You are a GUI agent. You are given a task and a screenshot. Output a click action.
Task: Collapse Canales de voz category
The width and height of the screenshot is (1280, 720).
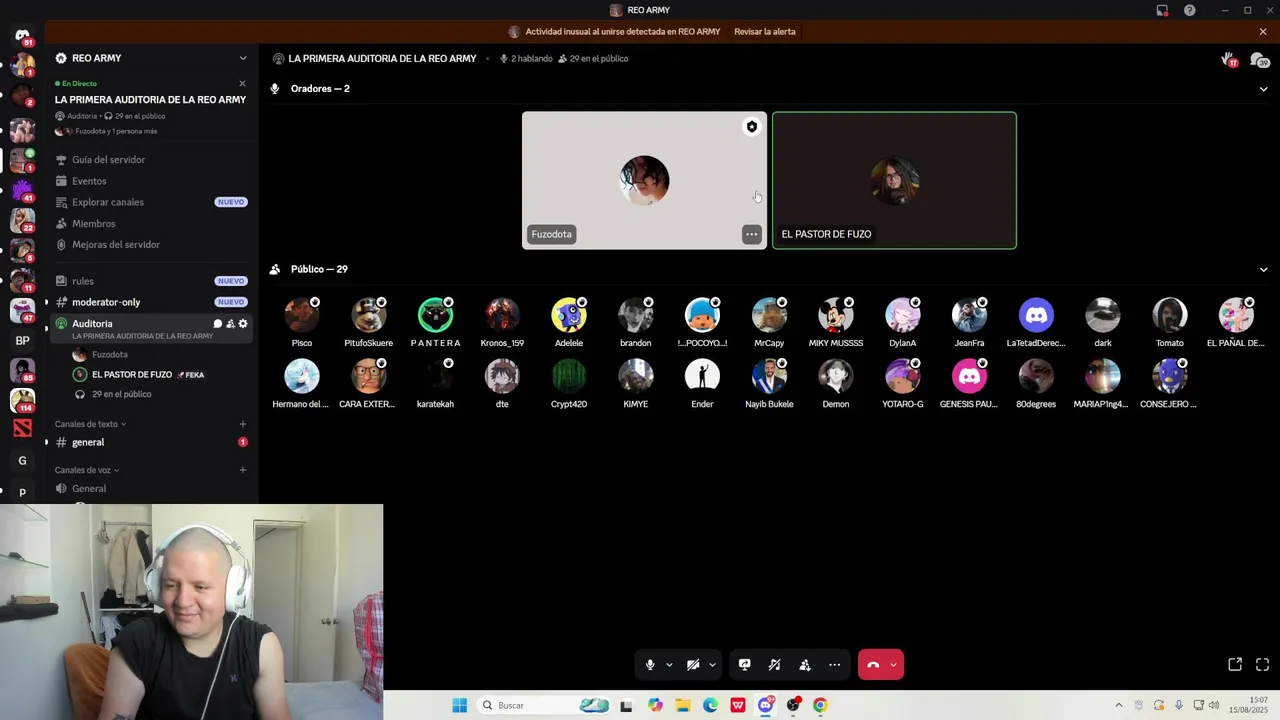pyautogui.click(x=86, y=470)
